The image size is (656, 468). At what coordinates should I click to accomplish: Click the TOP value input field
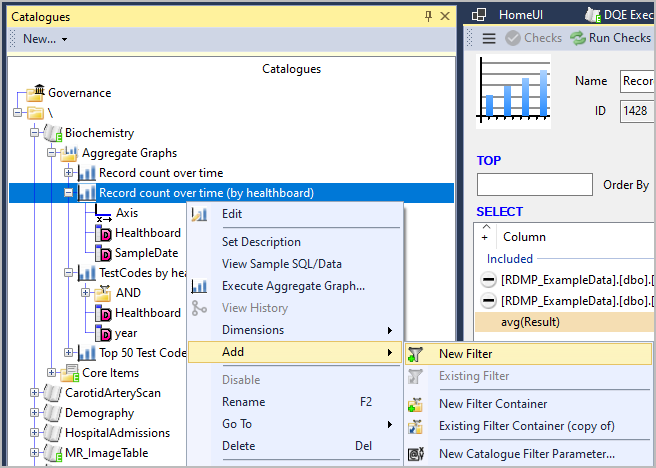535,184
